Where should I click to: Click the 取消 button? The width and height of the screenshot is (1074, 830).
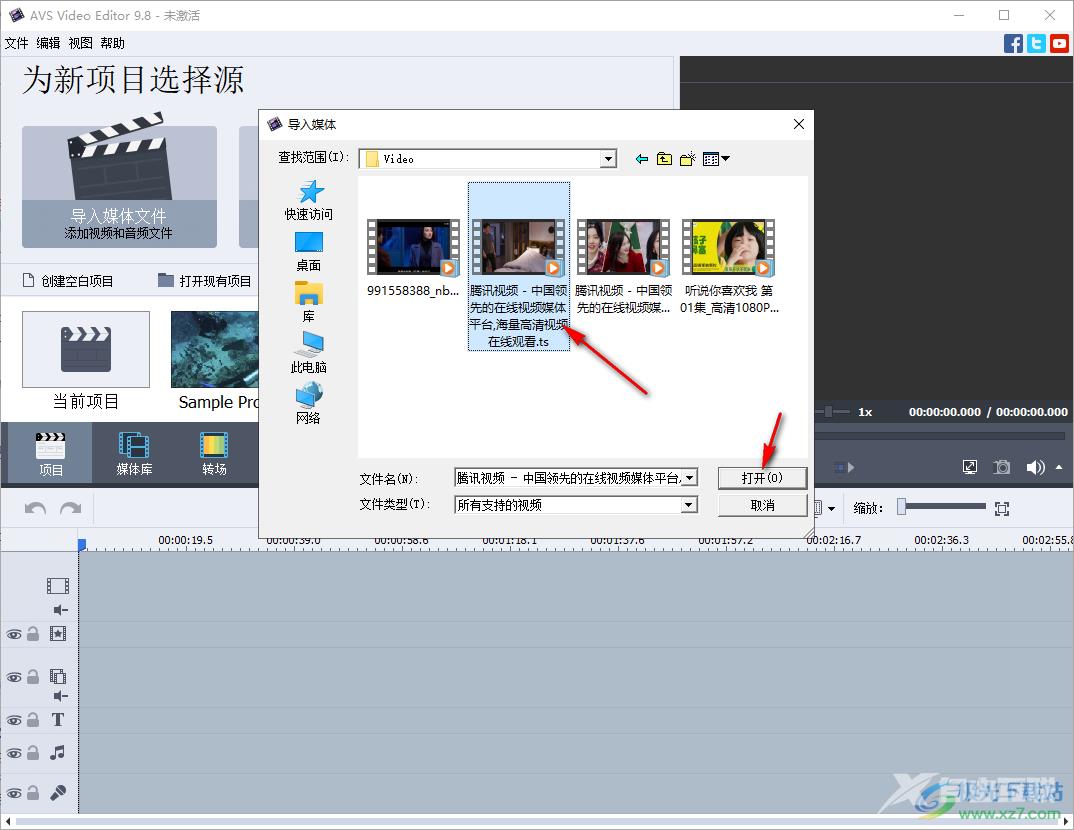[762, 505]
